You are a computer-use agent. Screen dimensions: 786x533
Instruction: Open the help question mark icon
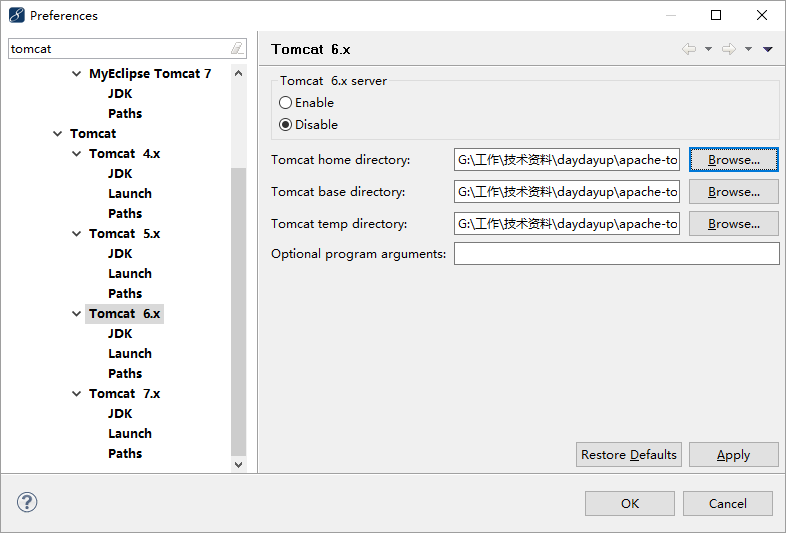(27, 502)
